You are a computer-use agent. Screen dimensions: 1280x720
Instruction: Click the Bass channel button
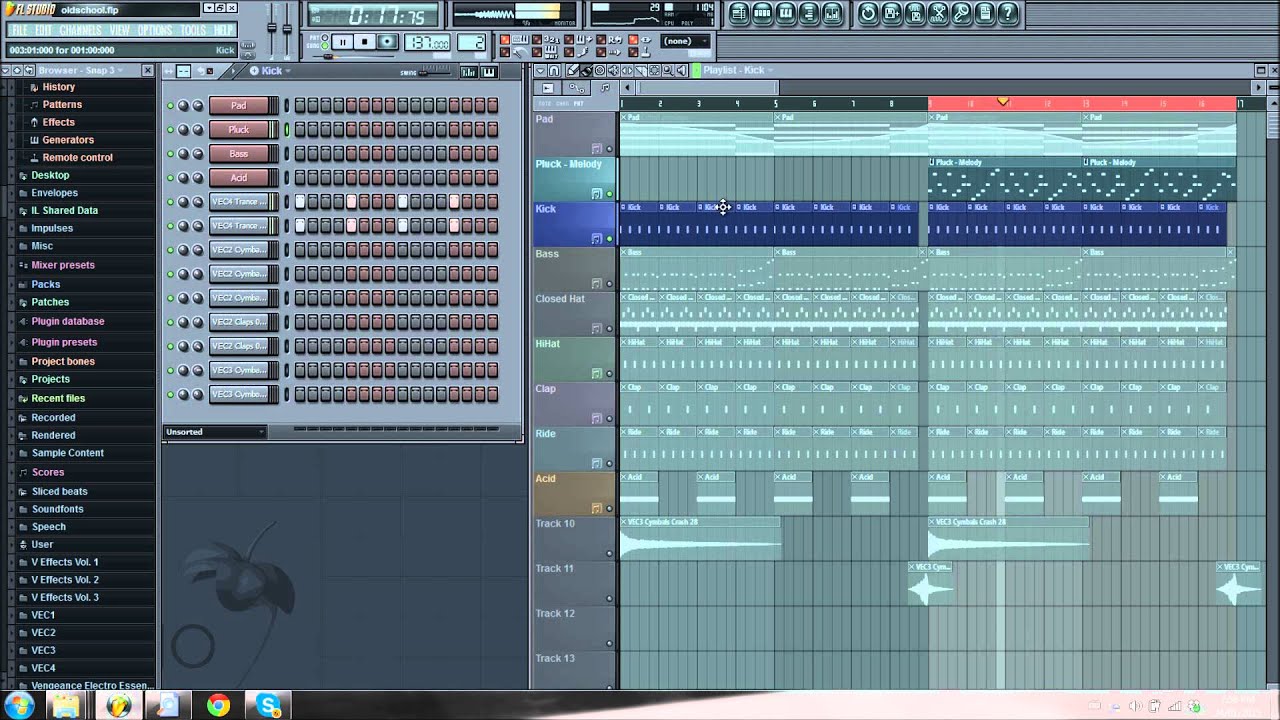[238, 153]
